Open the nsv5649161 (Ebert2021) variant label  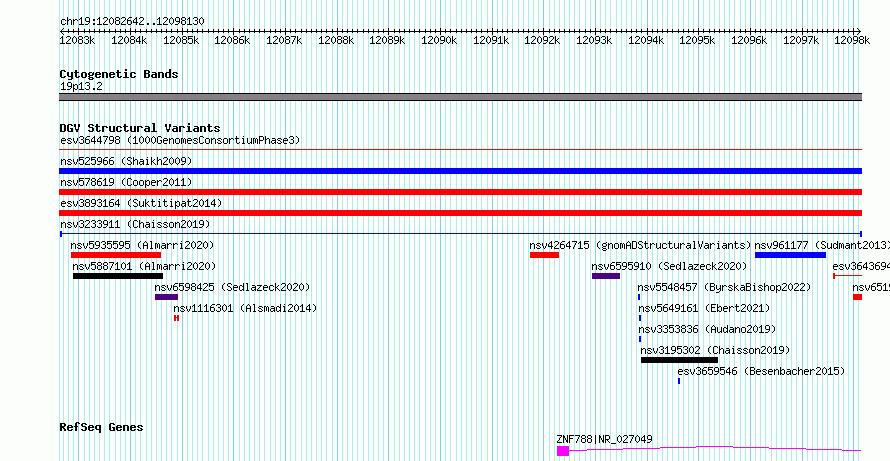[x=704, y=308]
